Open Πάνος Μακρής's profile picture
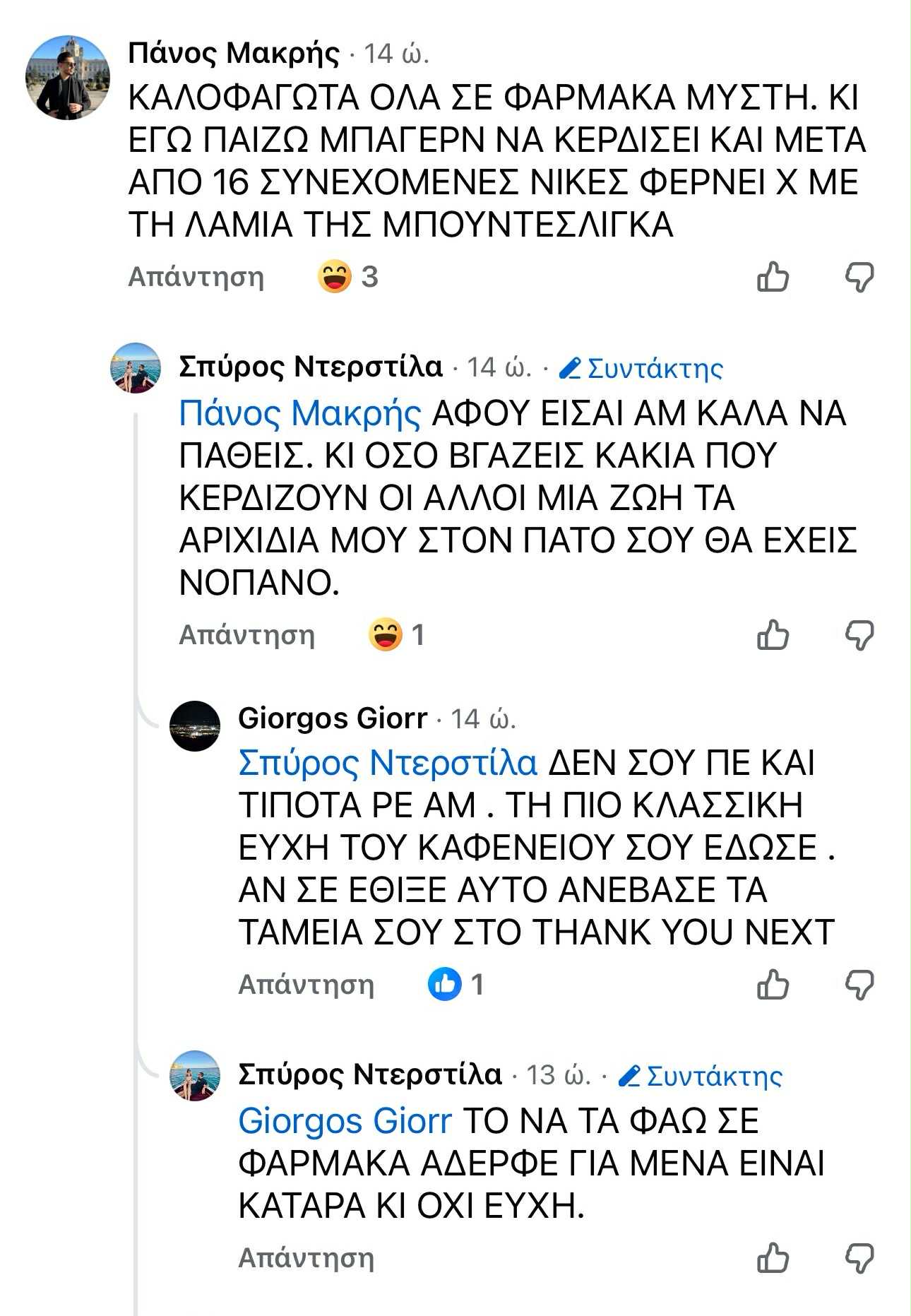The width and height of the screenshot is (911, 1316). (x=68, y=77)
